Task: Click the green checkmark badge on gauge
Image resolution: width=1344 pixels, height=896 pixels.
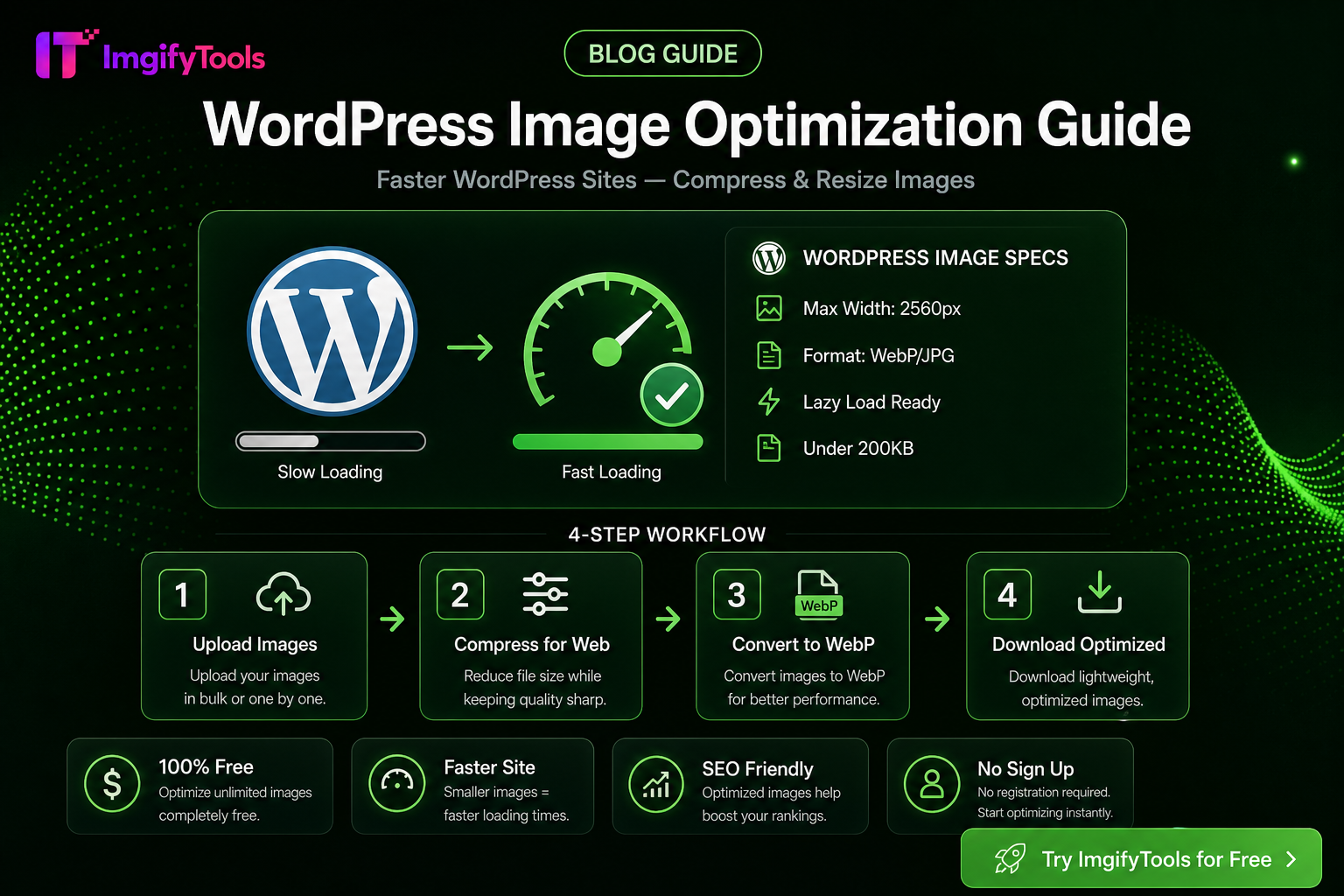Action: (671, 395)
